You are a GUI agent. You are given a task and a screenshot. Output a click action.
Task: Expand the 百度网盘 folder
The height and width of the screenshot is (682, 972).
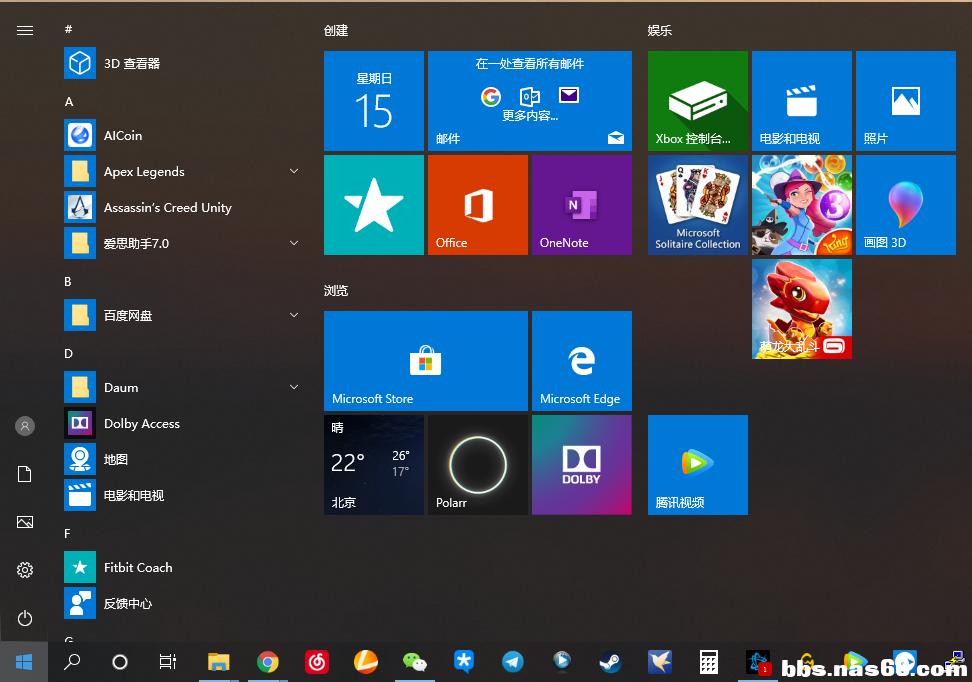pos(294,316)
